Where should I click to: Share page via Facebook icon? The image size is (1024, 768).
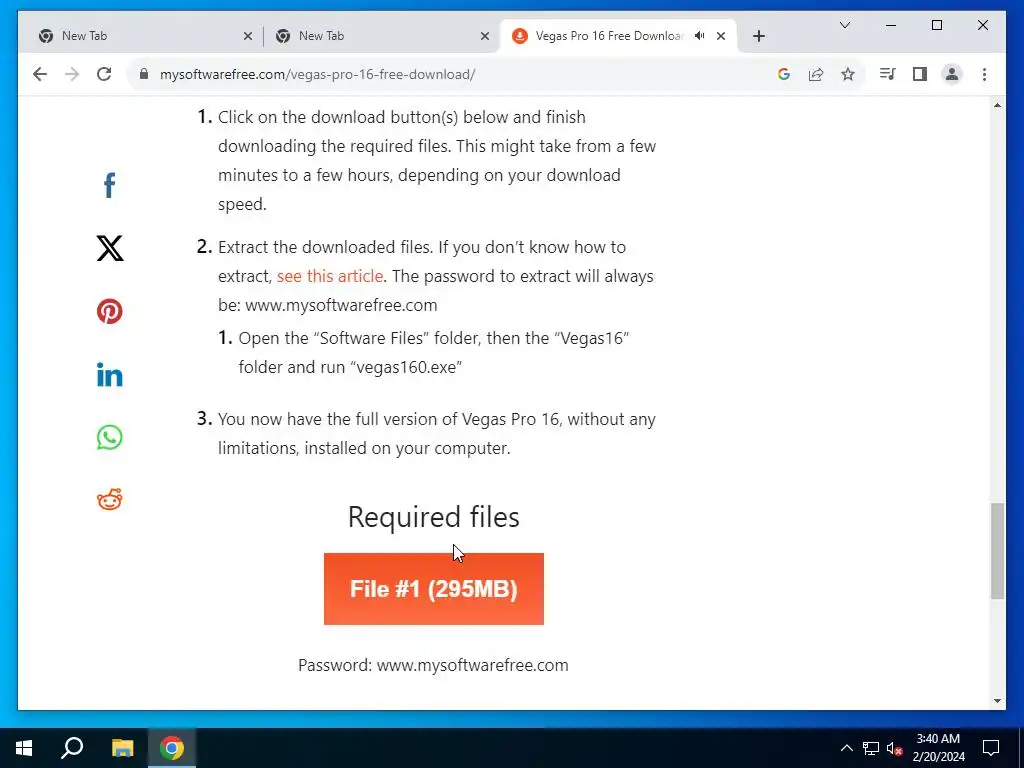[110, 185]
